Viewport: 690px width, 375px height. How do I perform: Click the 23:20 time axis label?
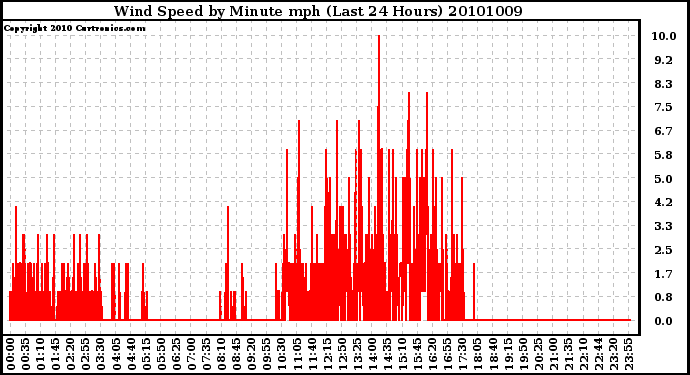point(613,355)
